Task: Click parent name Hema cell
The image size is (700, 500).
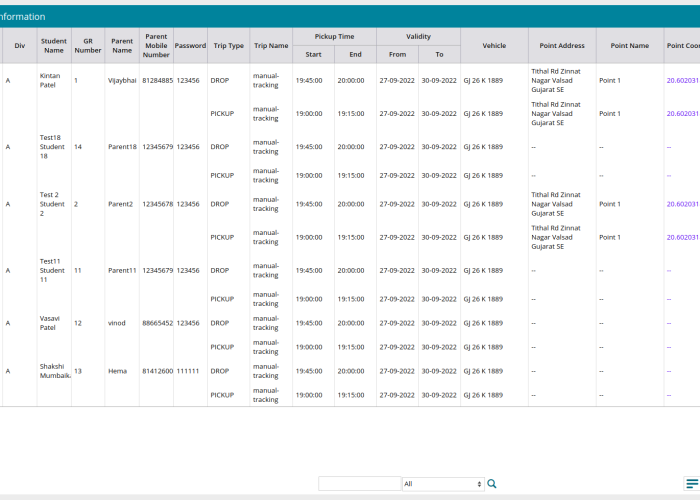Action: 118,371
